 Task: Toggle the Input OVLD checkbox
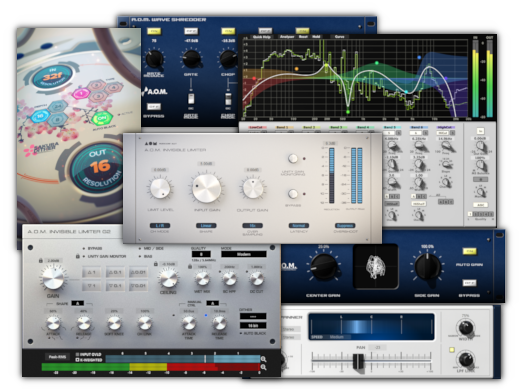click(x=77, y=354)
